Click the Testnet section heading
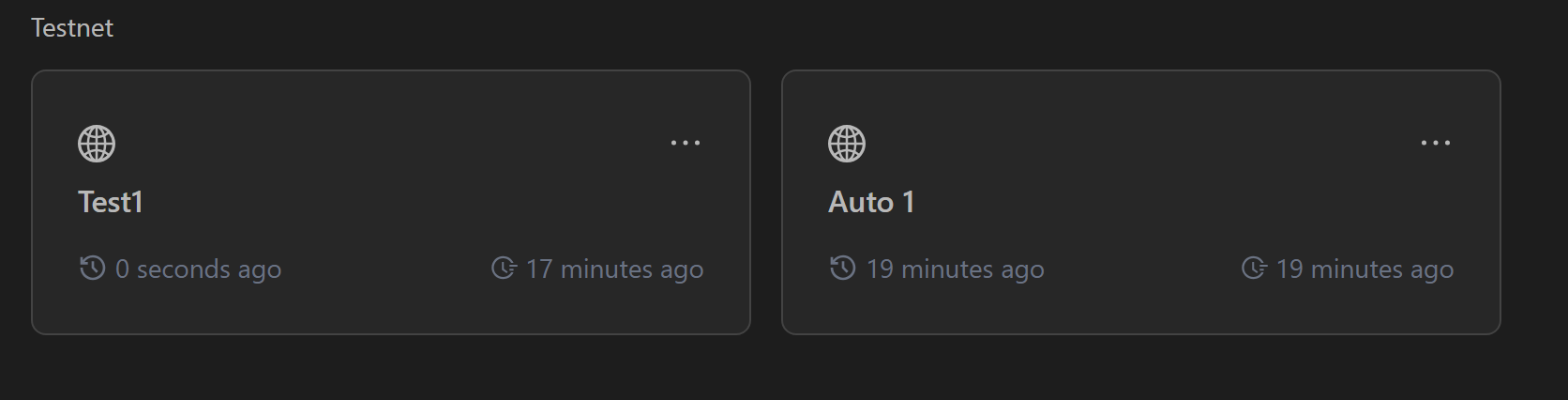1568x400 pixels. pyautogui.click(x=72, y=28)
